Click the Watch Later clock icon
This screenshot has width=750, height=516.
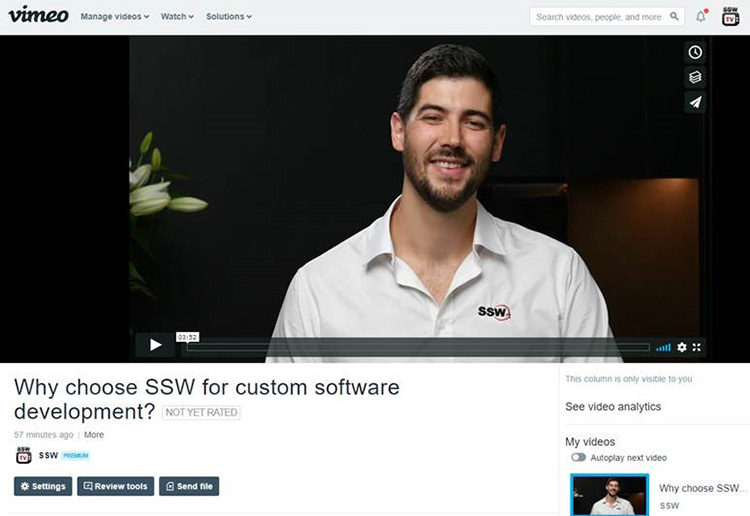[695, 52]
